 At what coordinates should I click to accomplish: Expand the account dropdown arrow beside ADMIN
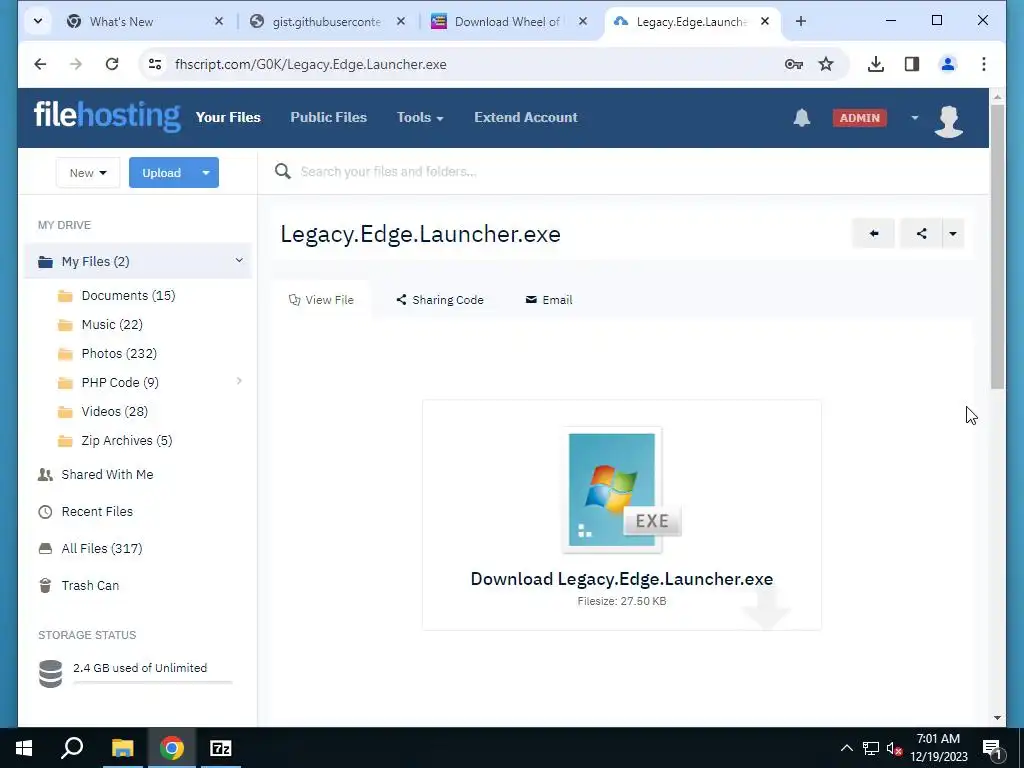[914, 118]
